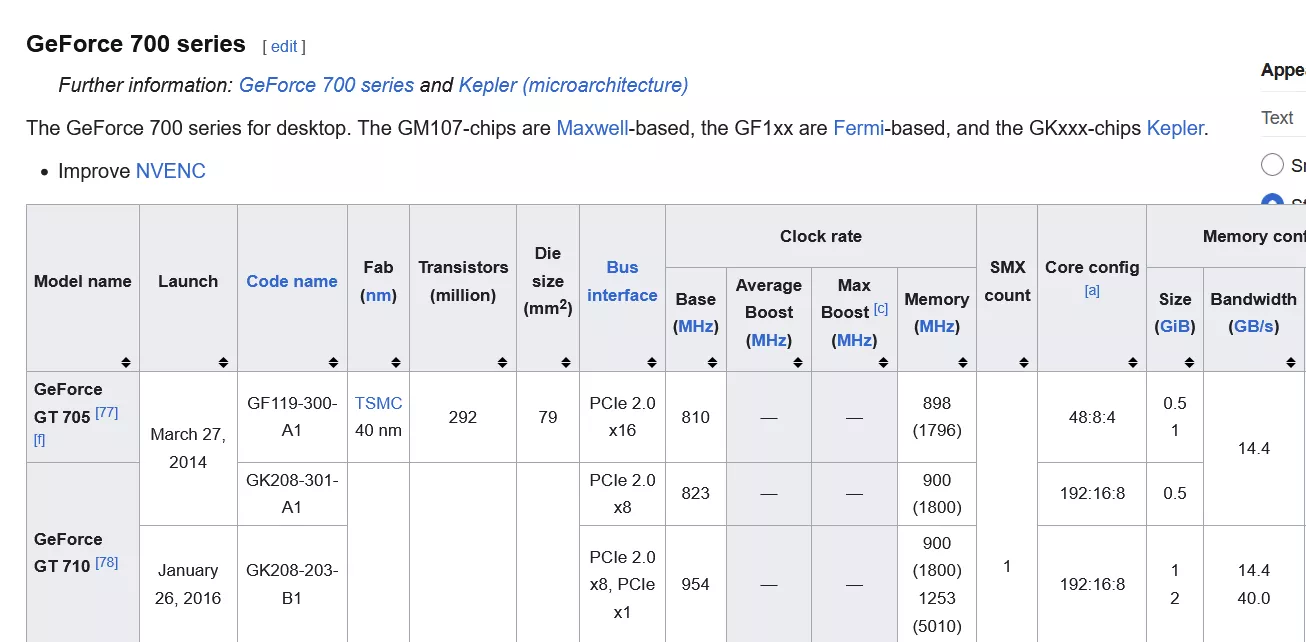This screenshot has height=642, width=1306.
Task: Sort by Core config column arrows
Action: (1133, 362)
